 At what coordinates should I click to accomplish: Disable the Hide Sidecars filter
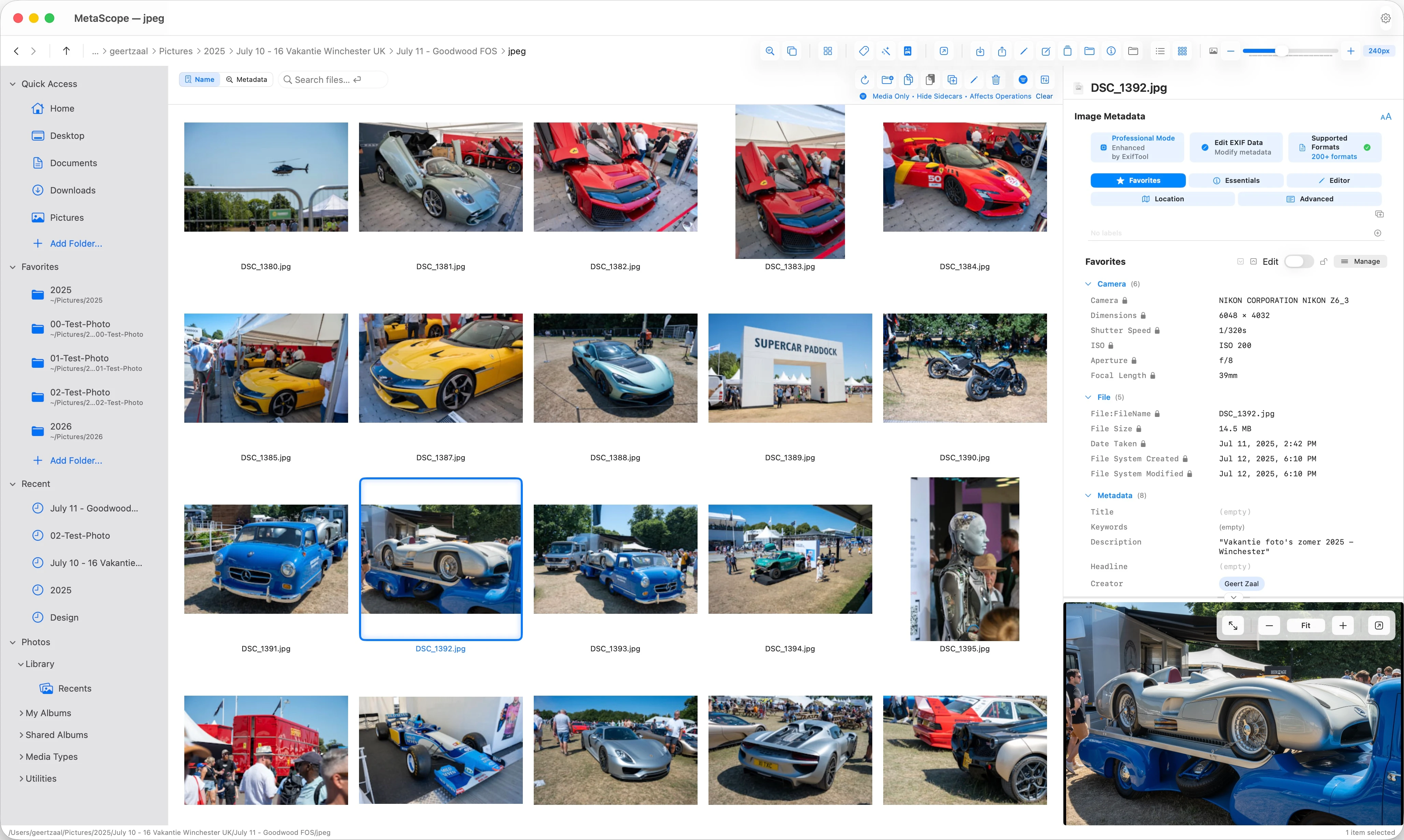click(x=940, y=96)
